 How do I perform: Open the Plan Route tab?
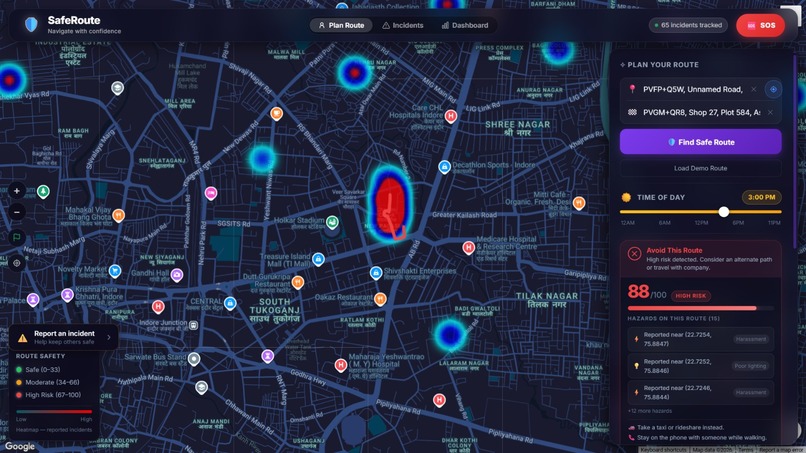click(341, 25)
